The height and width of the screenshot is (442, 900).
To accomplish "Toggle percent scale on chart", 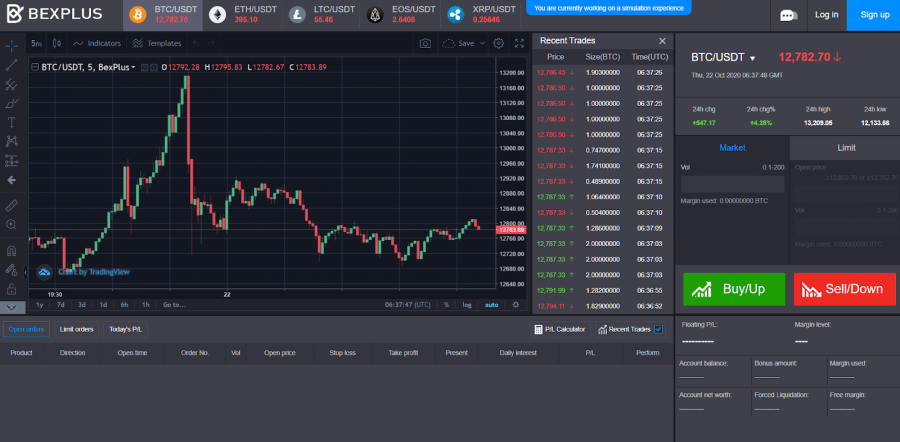I will point(446,305).
